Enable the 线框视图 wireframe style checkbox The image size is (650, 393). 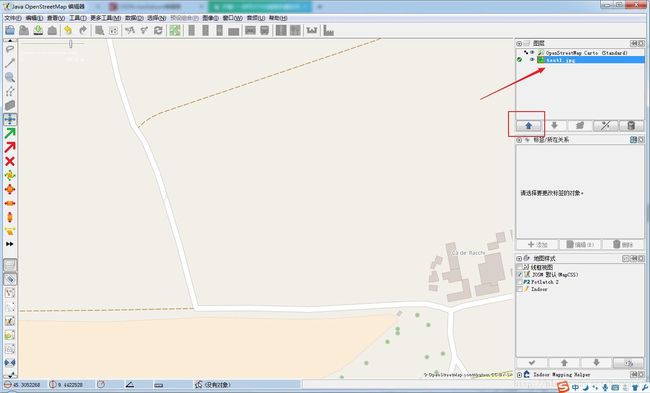tap(519, 267)
